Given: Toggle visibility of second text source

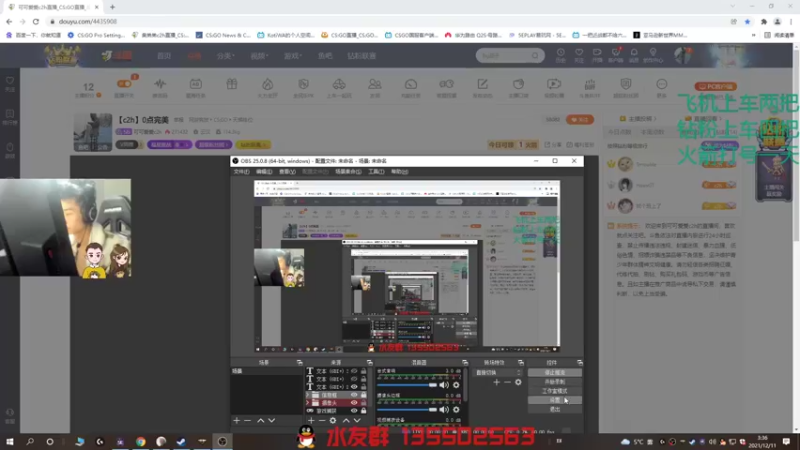Looking at the screenshot, I should point(354,379).
